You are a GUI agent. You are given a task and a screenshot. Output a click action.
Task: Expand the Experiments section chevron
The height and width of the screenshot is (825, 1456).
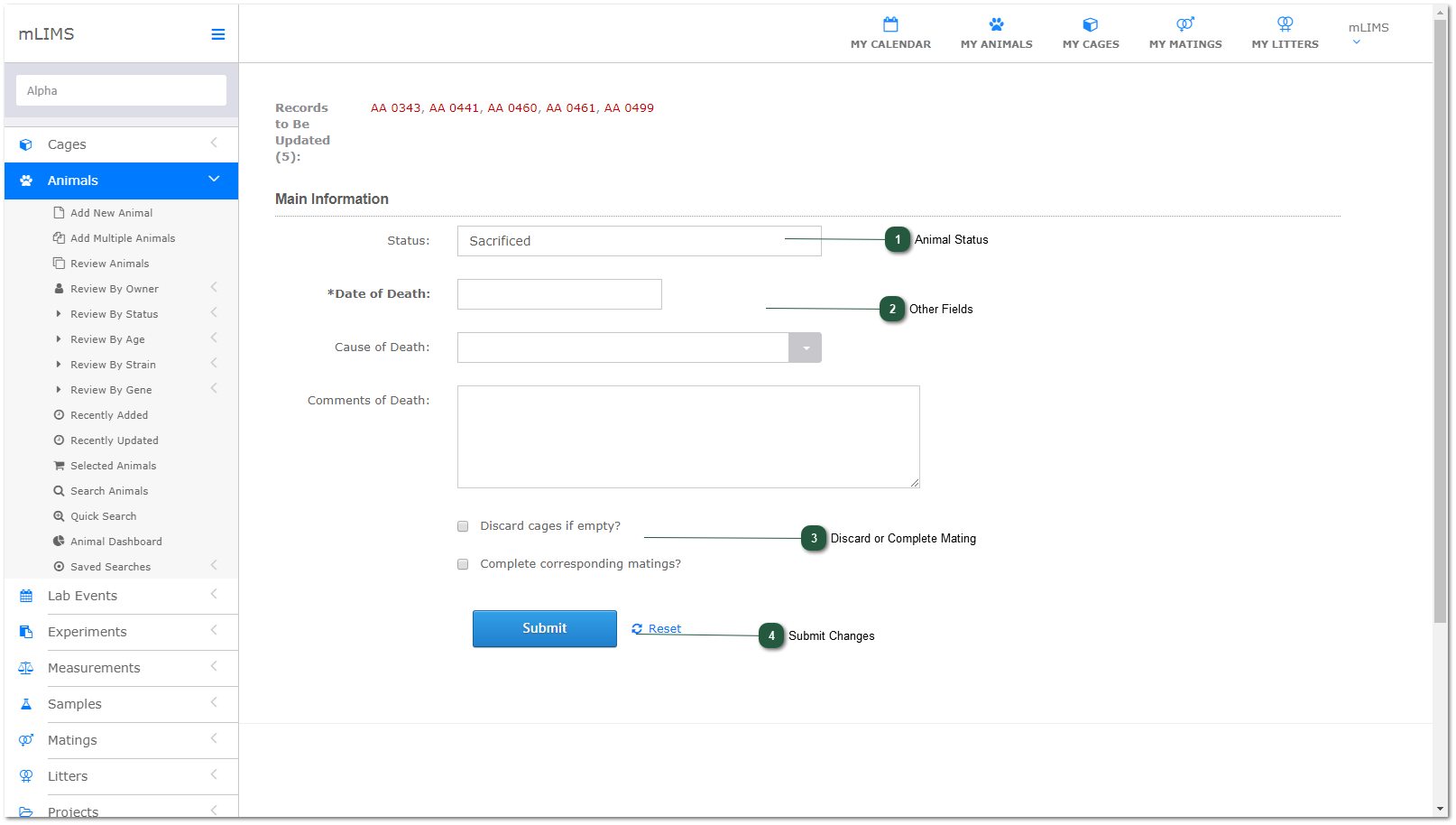[214, 630]
